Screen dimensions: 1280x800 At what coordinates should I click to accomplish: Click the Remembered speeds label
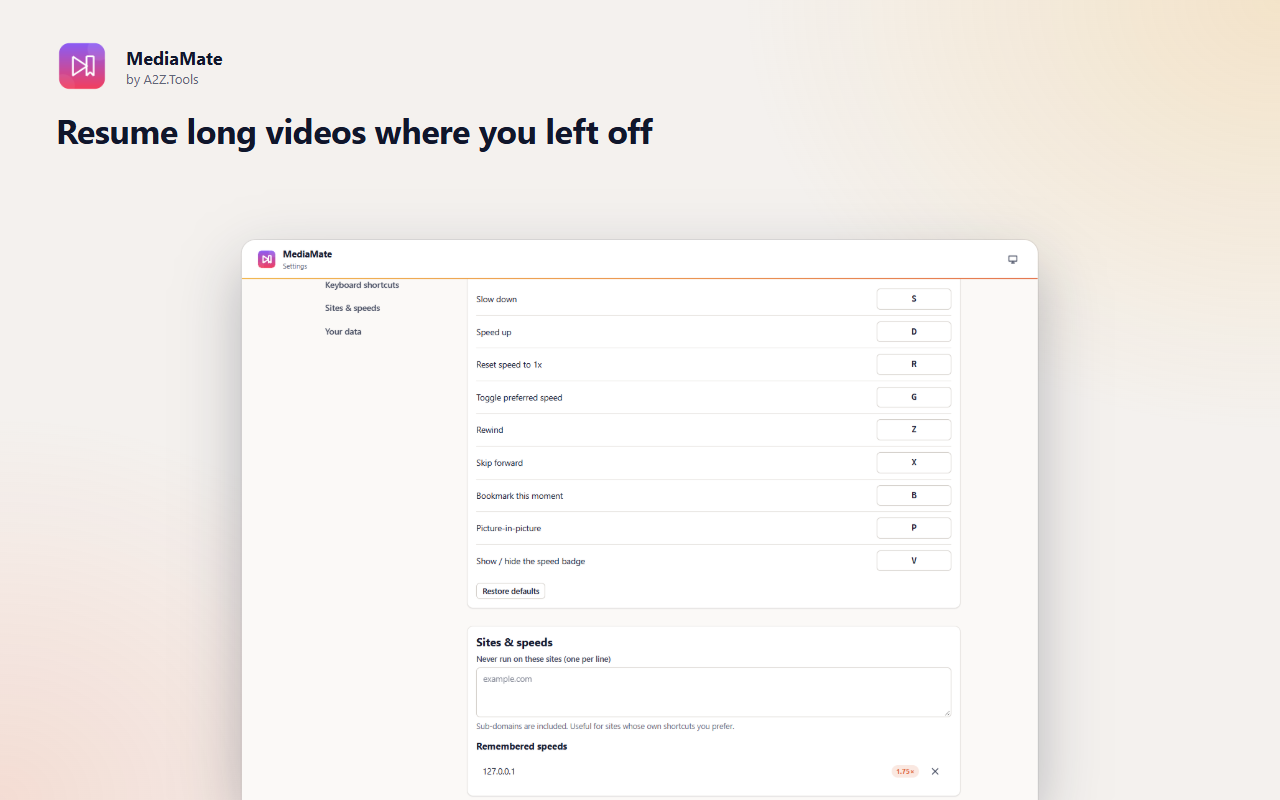pos(522,746)
